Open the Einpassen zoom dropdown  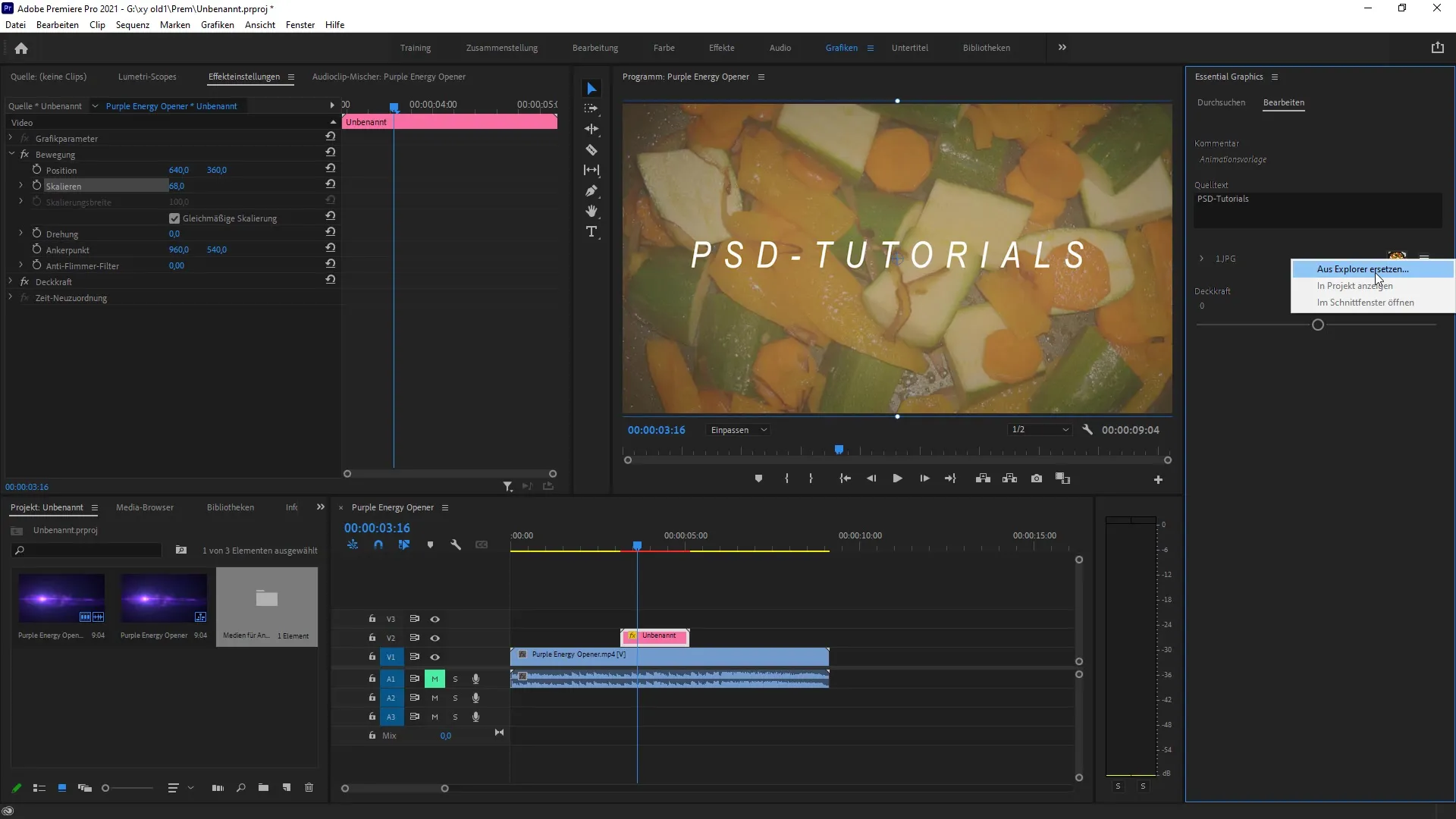739,430
